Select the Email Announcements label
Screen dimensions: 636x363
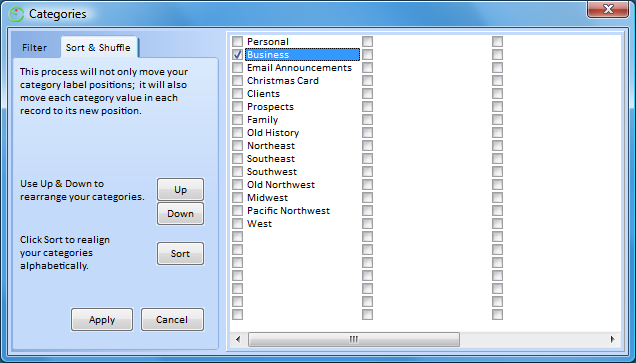[x=299, y=68]
